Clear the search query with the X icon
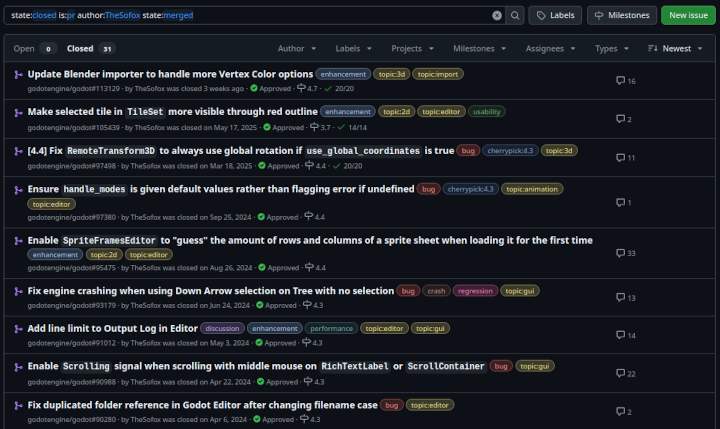This screenshot has width=720, height=429. 497,16
